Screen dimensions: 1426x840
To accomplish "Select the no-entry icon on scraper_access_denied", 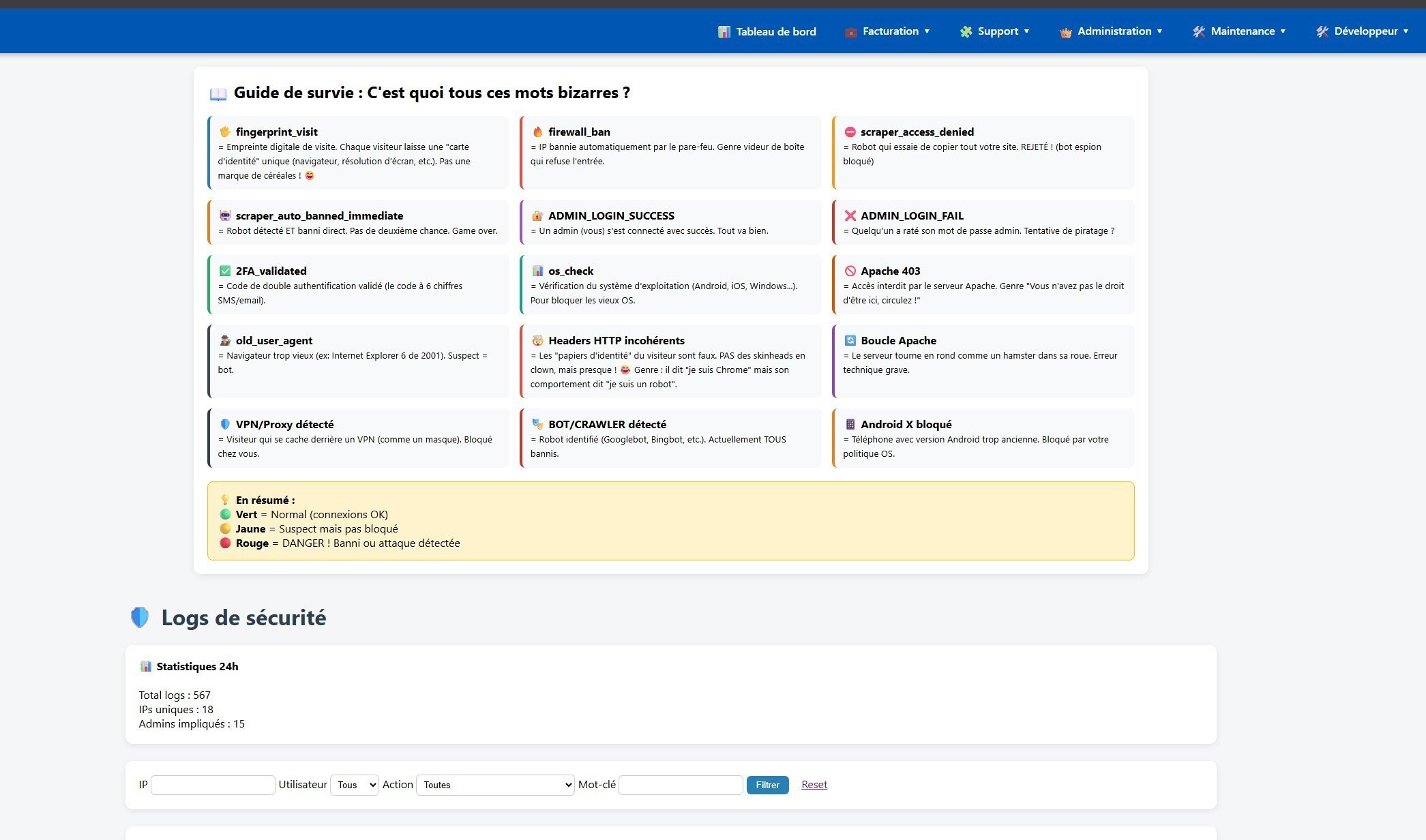I will [x=850, y=132].
